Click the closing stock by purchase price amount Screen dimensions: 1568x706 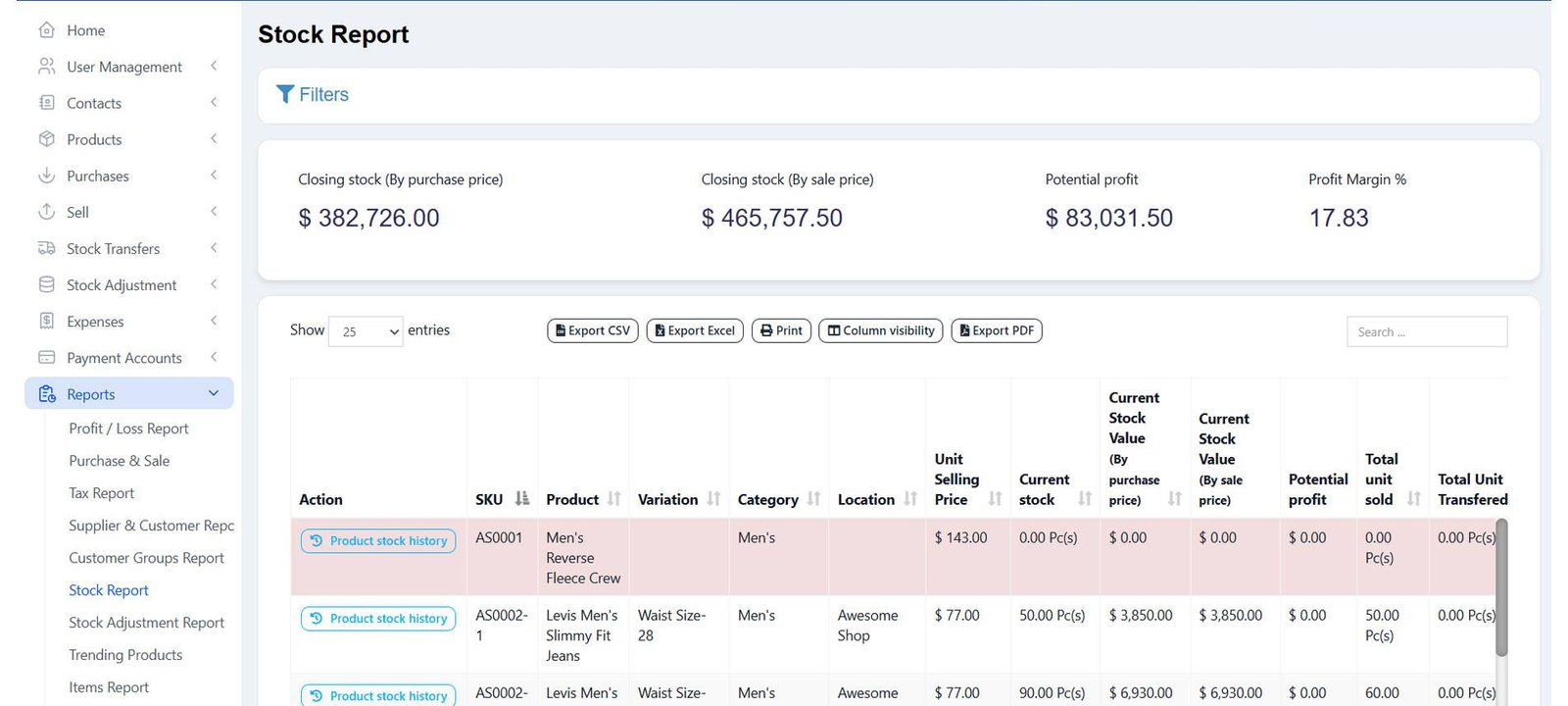click(x=368, y=218)
